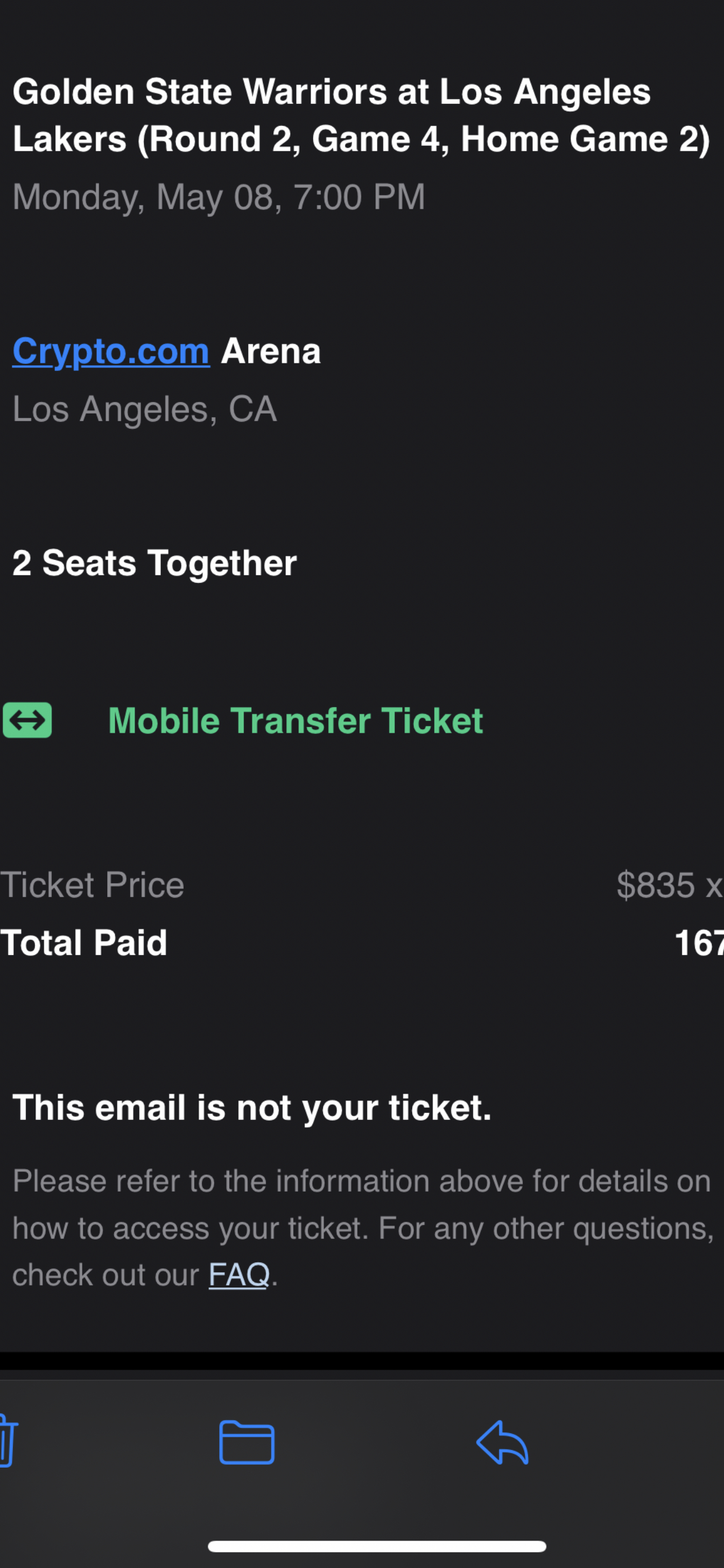Tap the Los Angeles, CA location text
Image resolution: width=724 pixels, height=1568 pixels.
tap(144, 408)
